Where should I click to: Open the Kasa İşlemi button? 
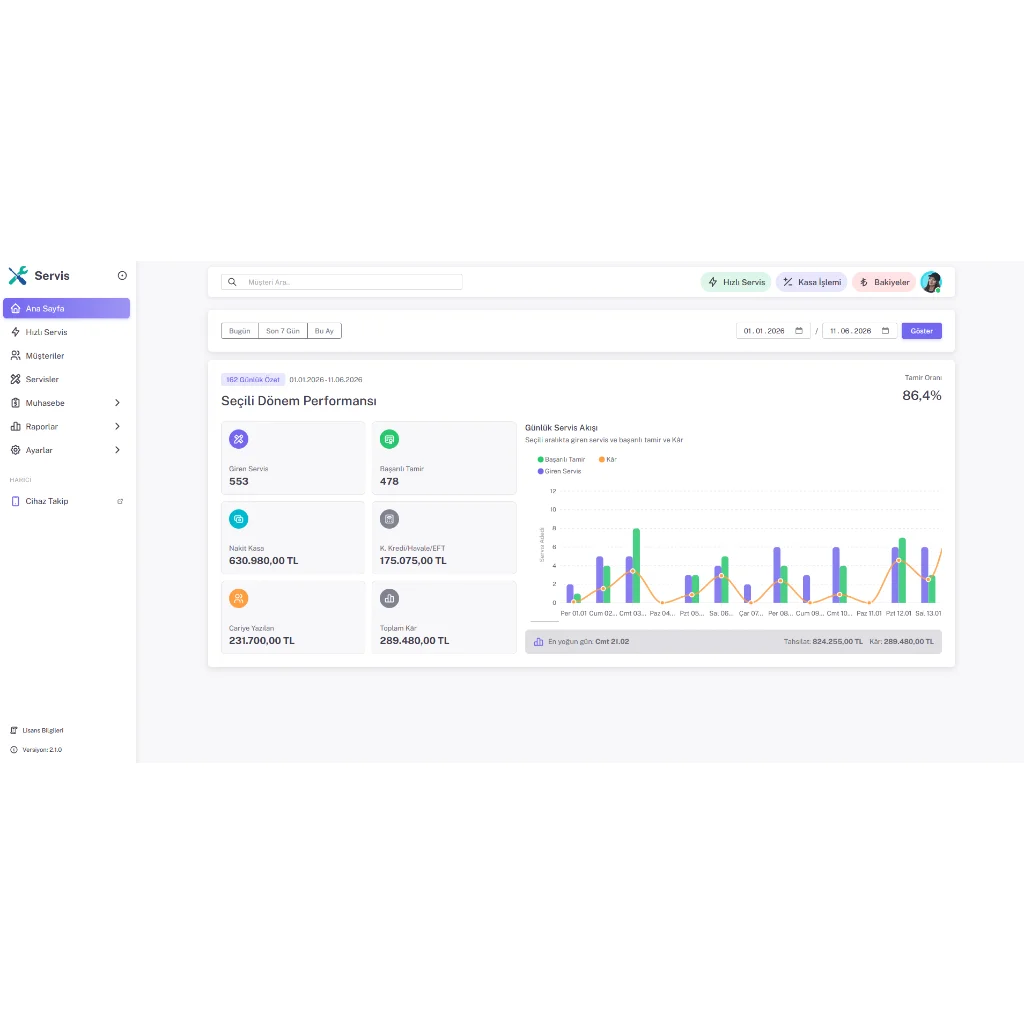pyautogui.click(x=812, y=282)
